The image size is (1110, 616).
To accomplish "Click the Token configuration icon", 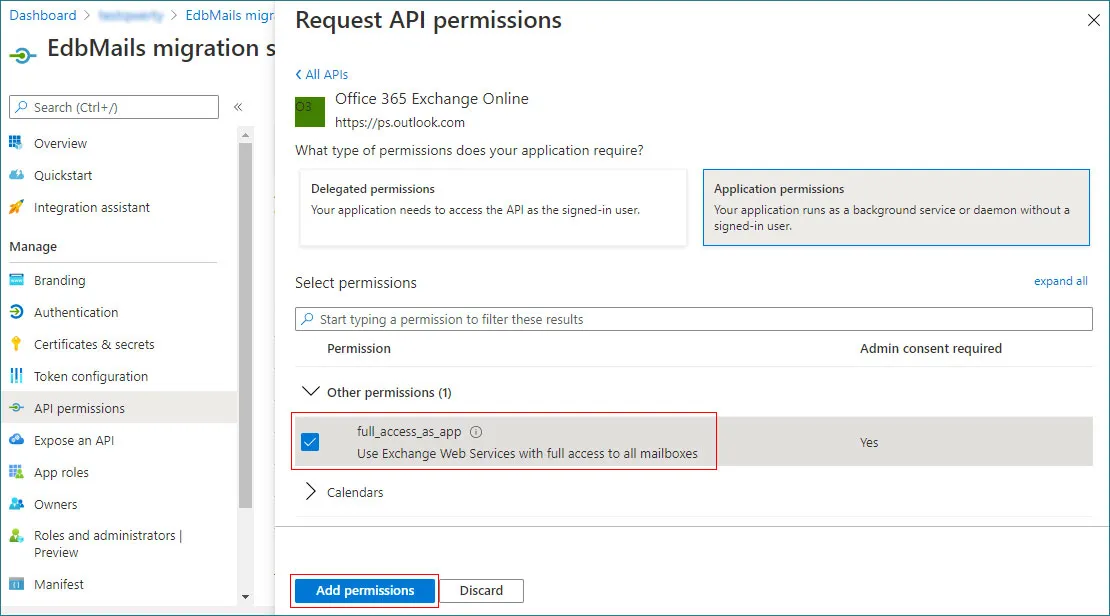I will tap(16, 376).
